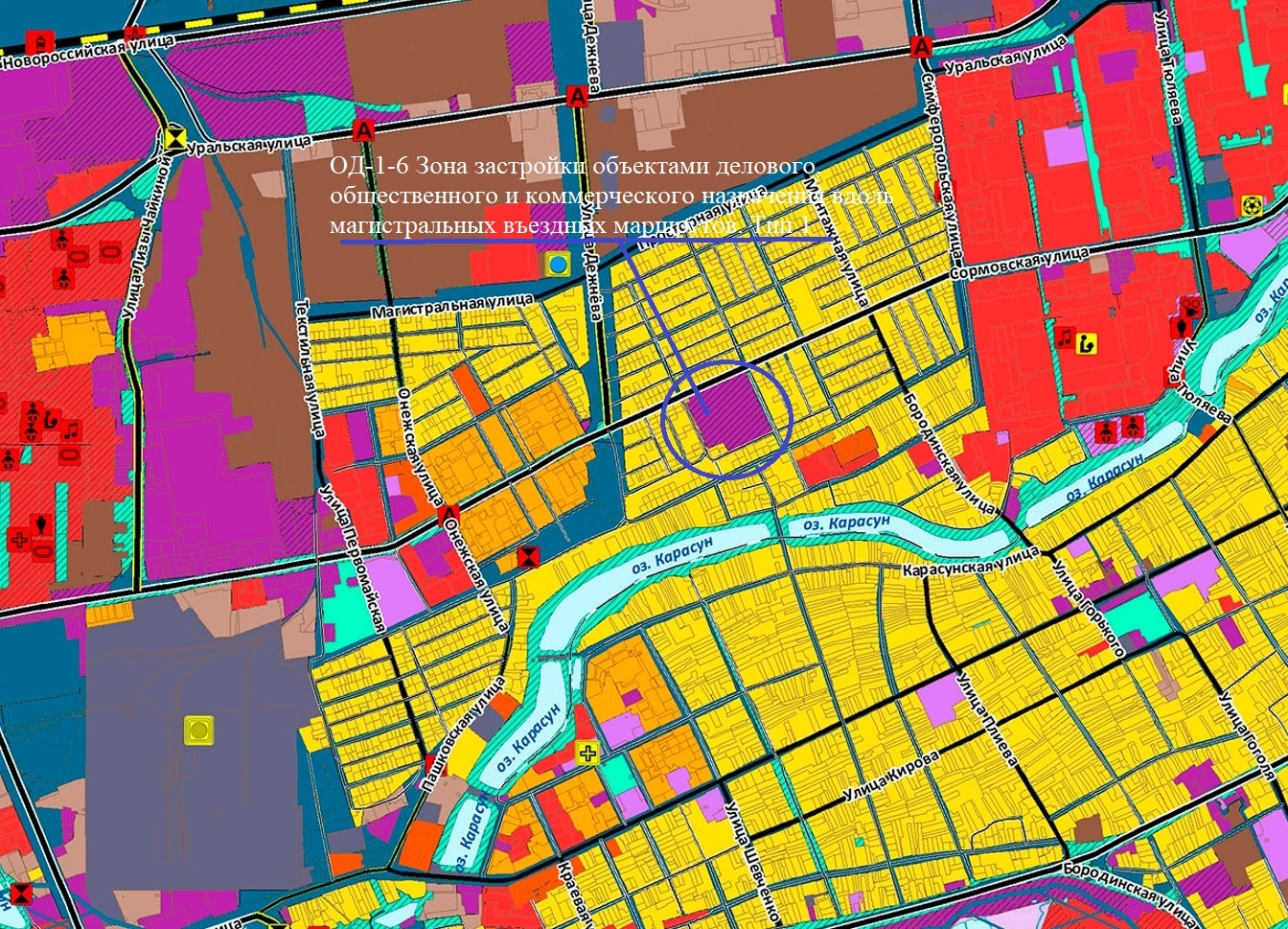This screenshot has height=929, width=1288.
Task: Click the red tram stop icon near Новороссийская улица
Action: (40, 41)
